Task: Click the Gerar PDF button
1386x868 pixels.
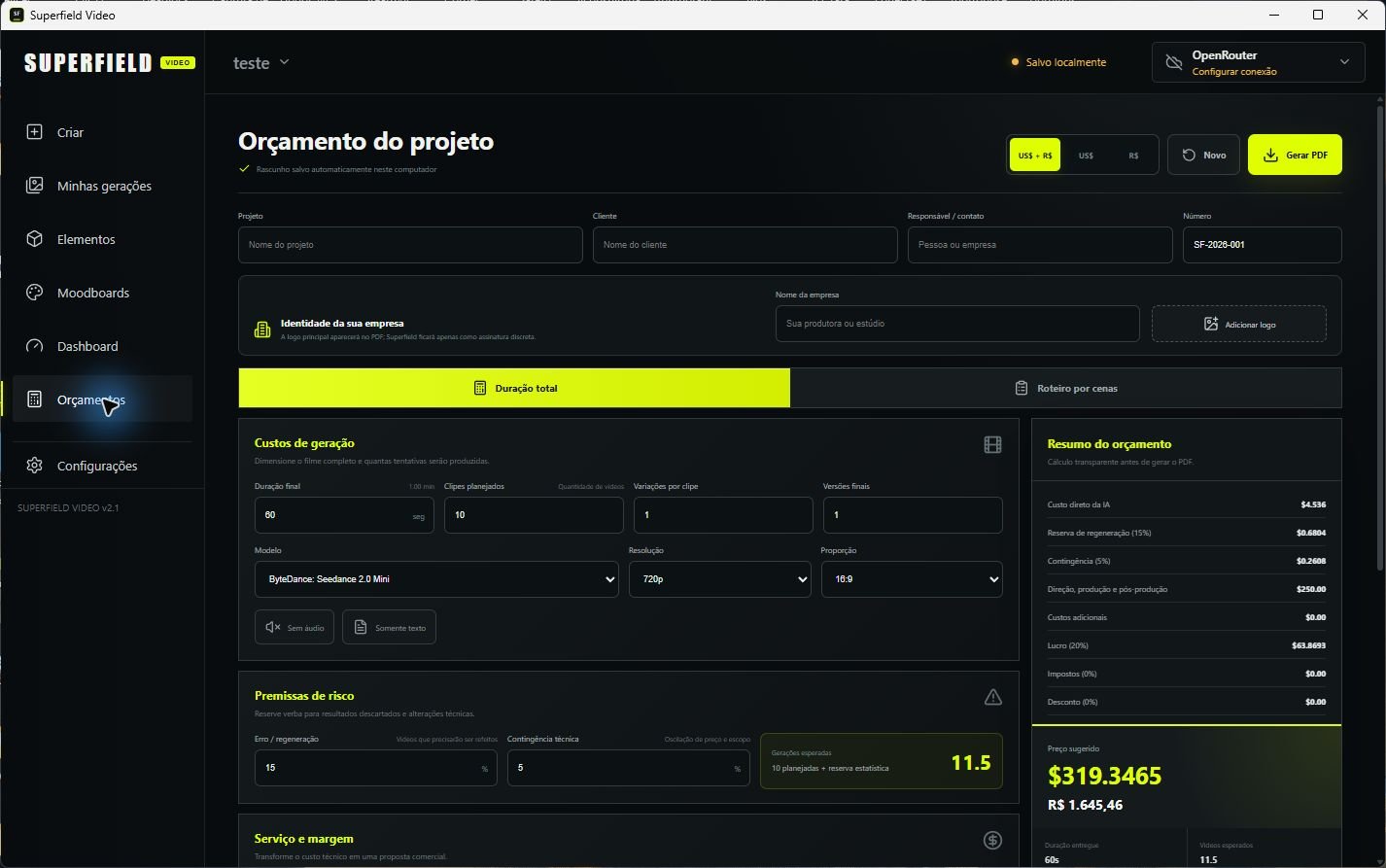Action: [x=1295, y=155]
